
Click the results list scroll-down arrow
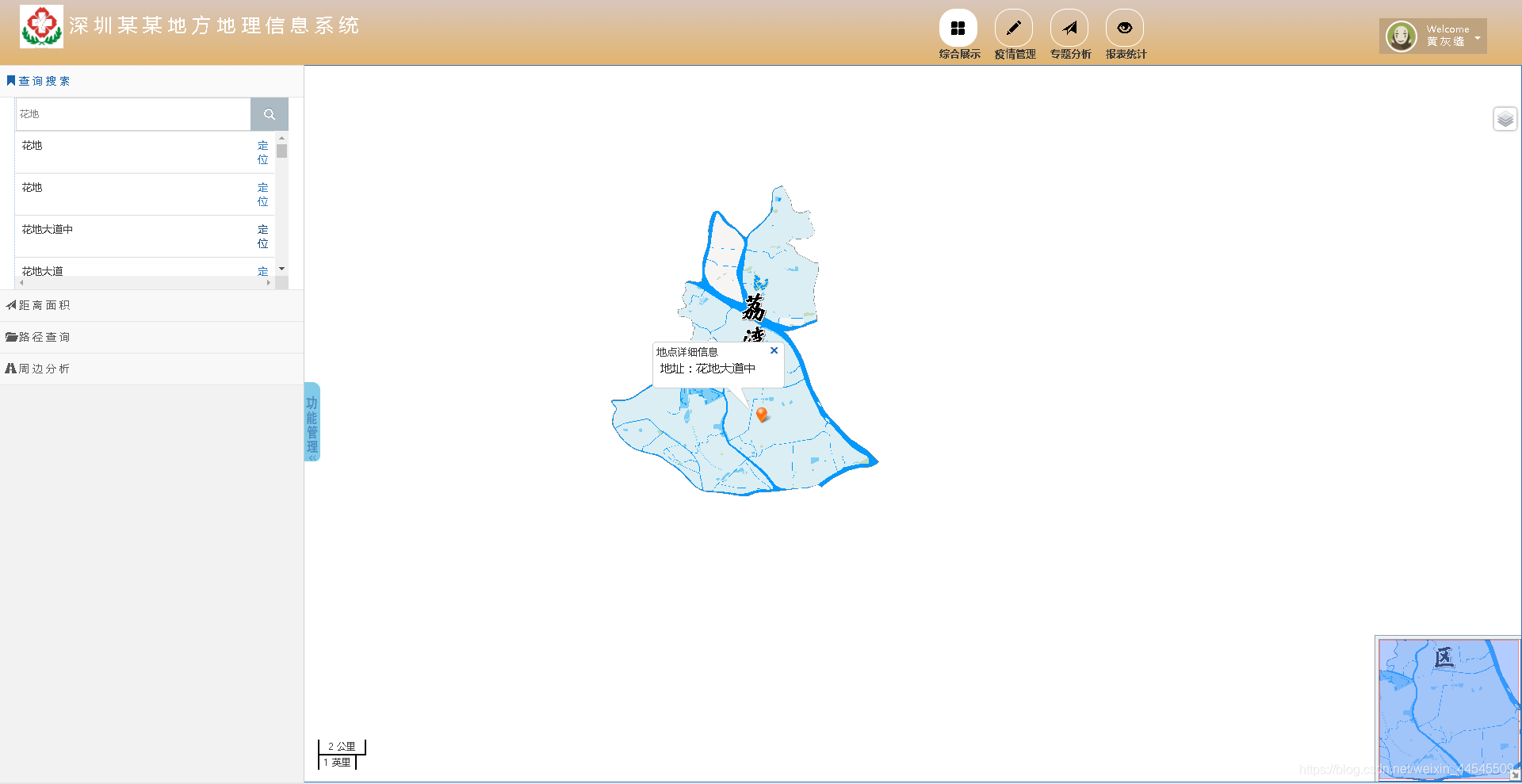coord(281,269)
